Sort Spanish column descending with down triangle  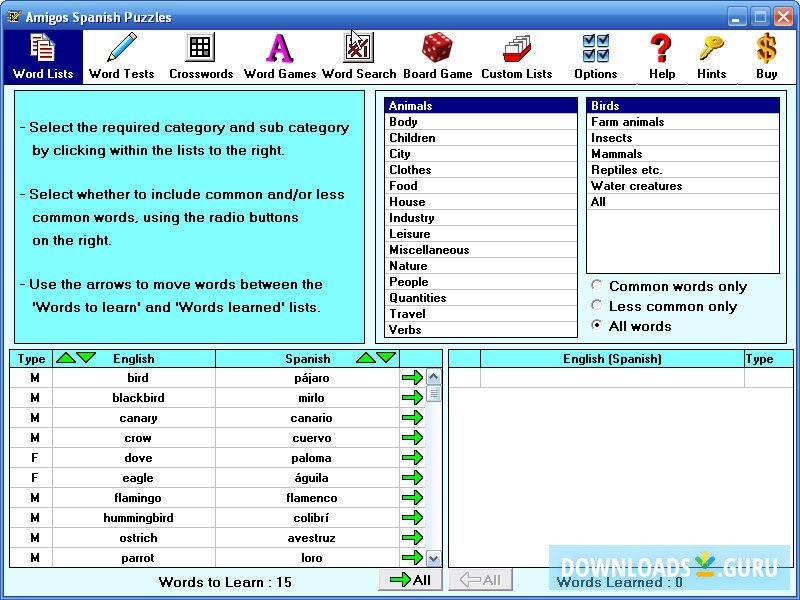386,358
